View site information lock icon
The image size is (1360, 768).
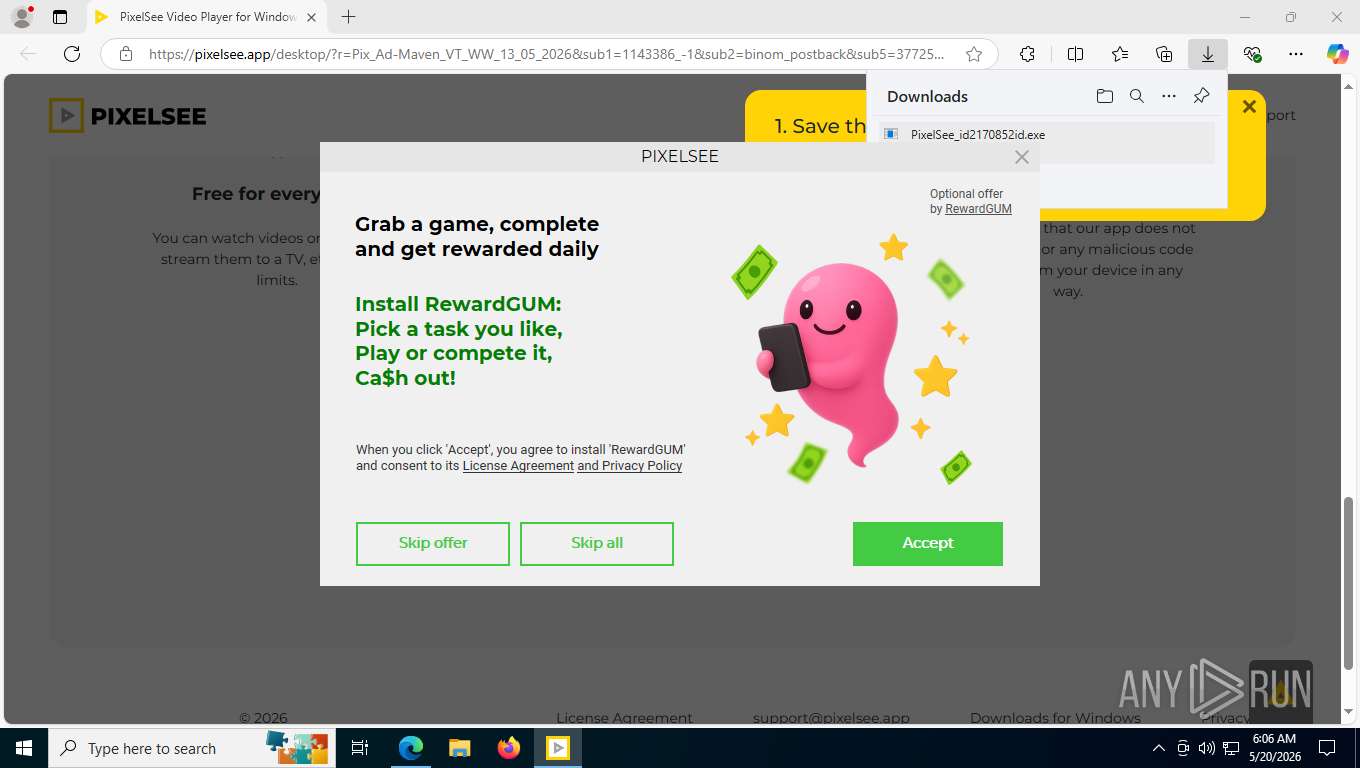126,54
